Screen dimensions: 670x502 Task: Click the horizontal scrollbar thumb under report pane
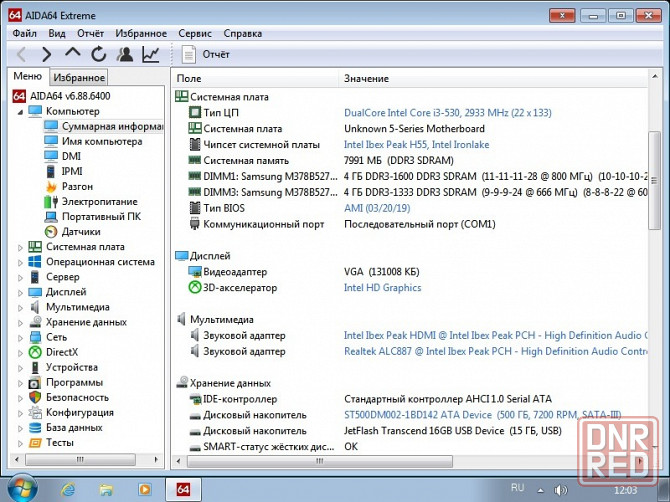[320, 461]
